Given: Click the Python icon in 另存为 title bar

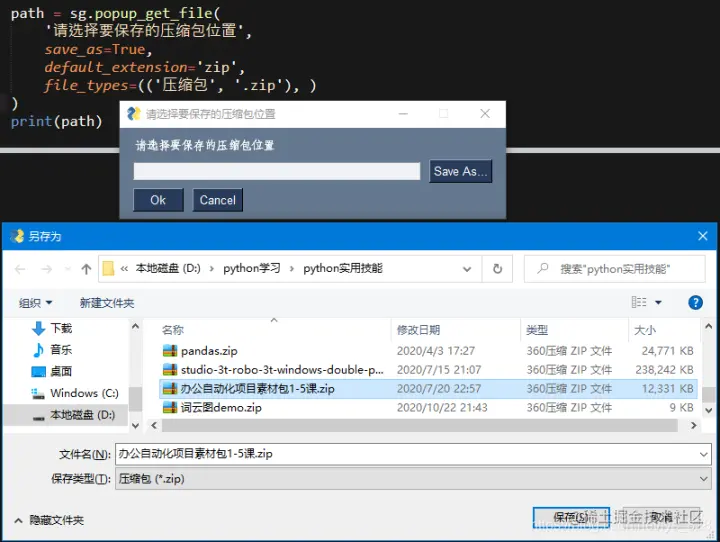Looking at the screenshot, I should click(17, 236).
